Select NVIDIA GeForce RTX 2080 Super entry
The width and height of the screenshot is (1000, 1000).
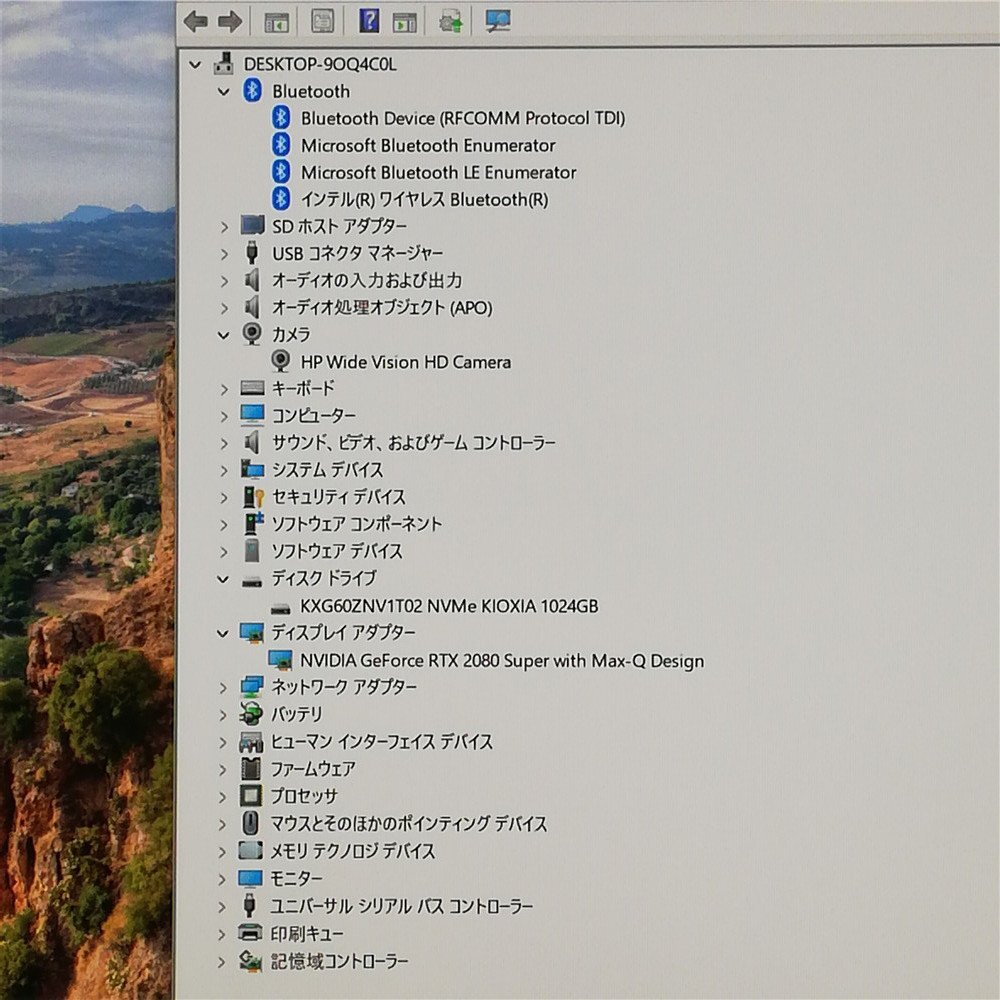(x=502, y=661)
